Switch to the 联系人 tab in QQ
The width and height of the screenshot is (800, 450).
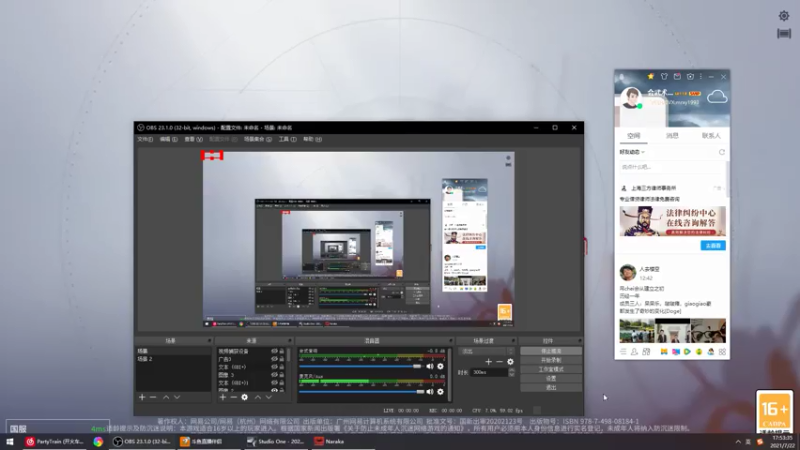[x=711, y=136]
